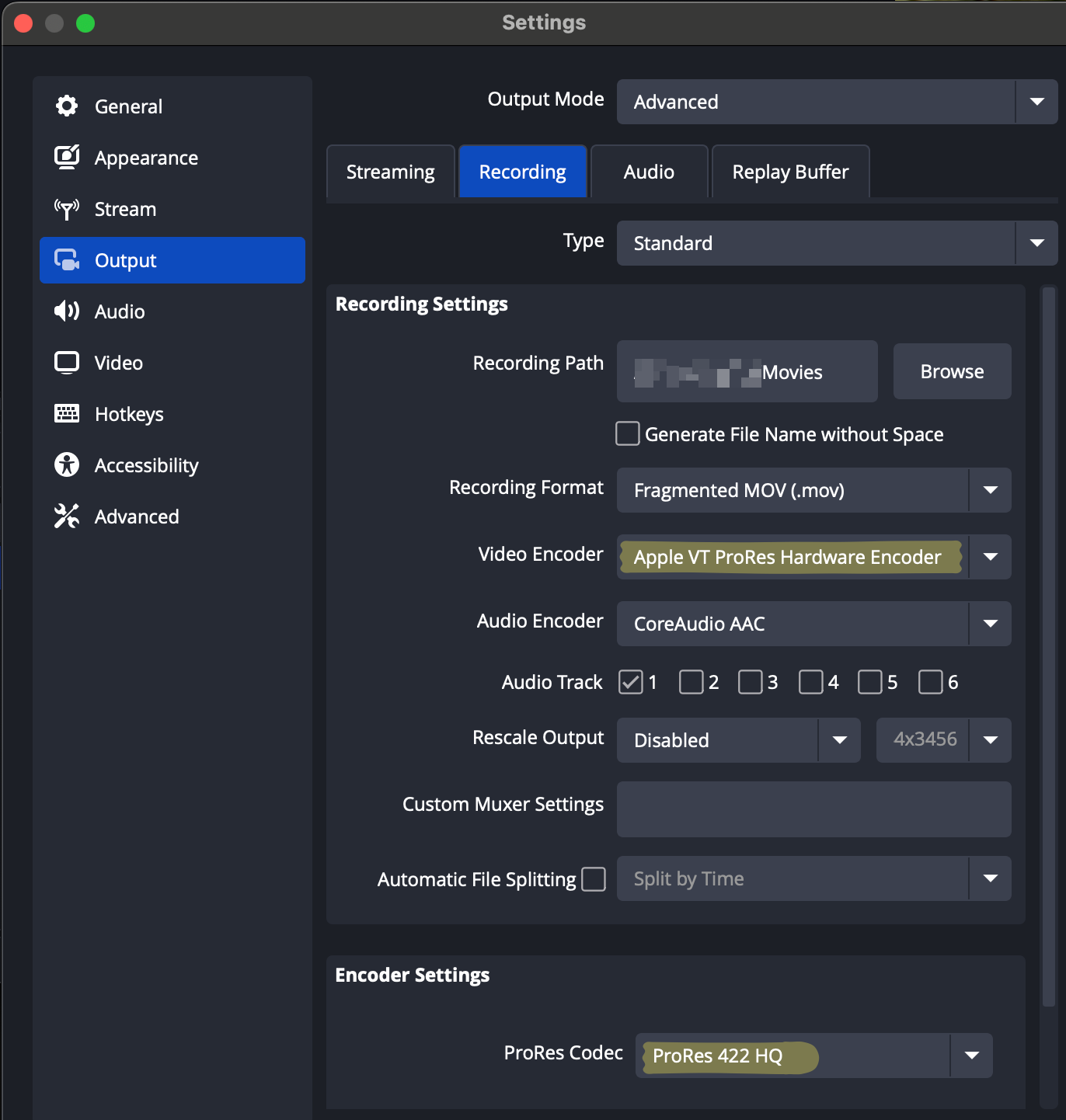Switch to the Streaming tab
Screen dimensions: 1066x1120
pos(390,172)
